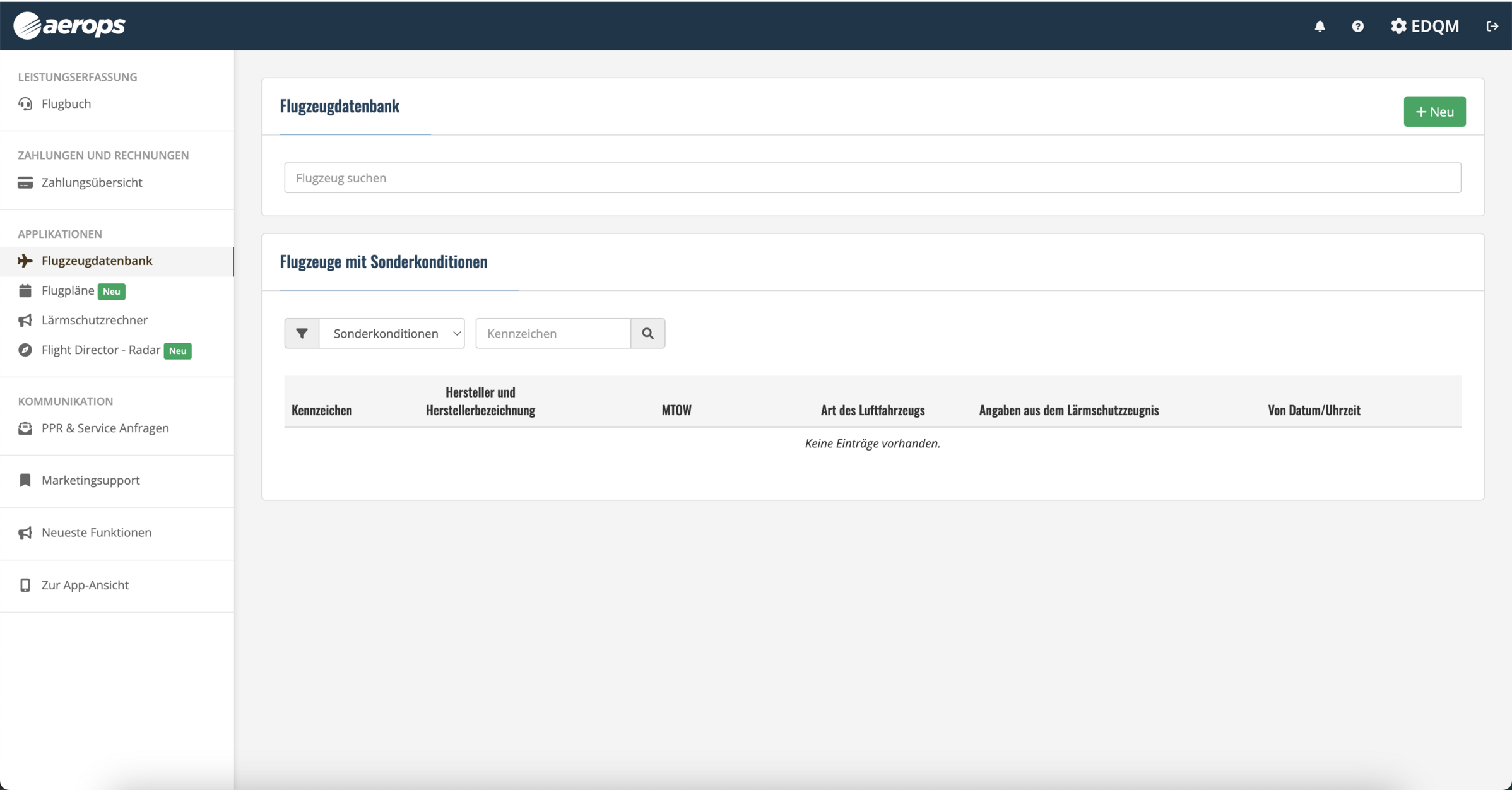The height and width of the screenshot is (790, 1512).
Task: Click the Kennzeichen search magnifier button
Action: click(647, 333)
